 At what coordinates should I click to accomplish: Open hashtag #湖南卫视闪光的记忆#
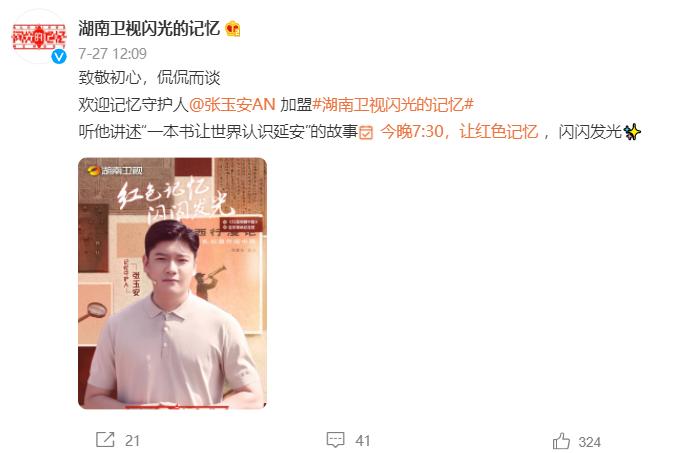(x=393, y=104)
